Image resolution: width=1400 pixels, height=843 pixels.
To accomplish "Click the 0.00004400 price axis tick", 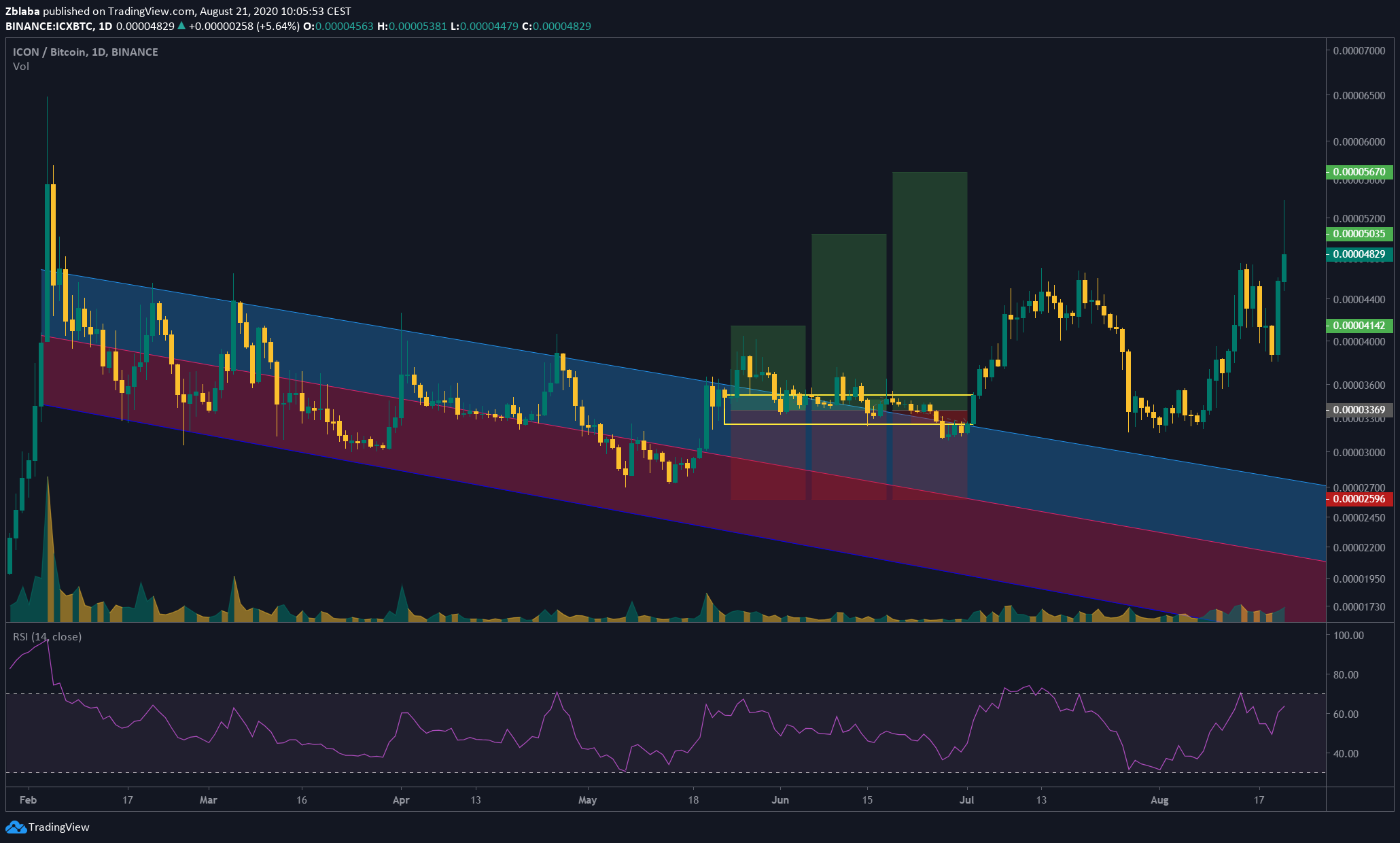I will click(x=1359, y=300).
